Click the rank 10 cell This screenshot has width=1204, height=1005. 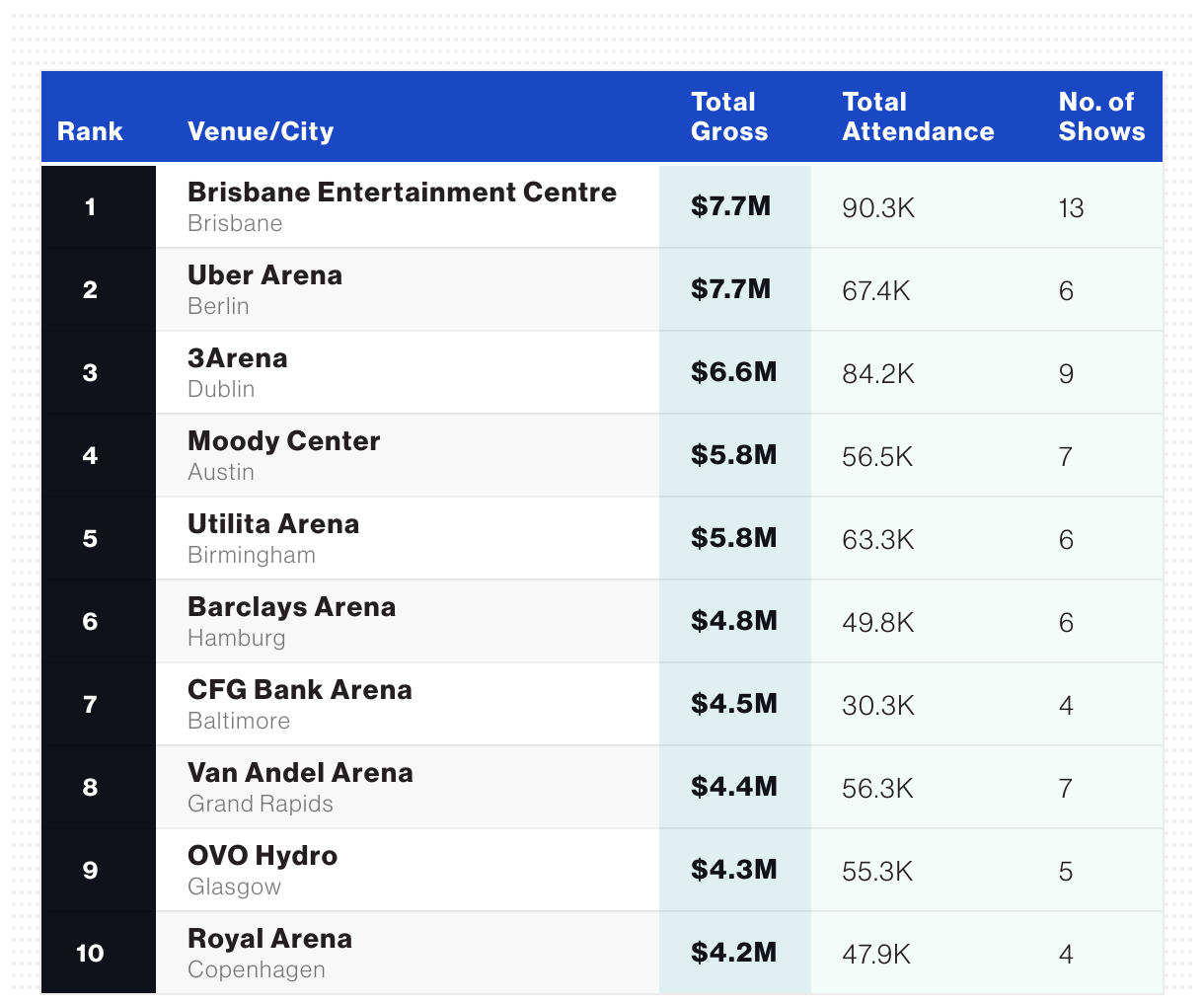click(90, 953)
